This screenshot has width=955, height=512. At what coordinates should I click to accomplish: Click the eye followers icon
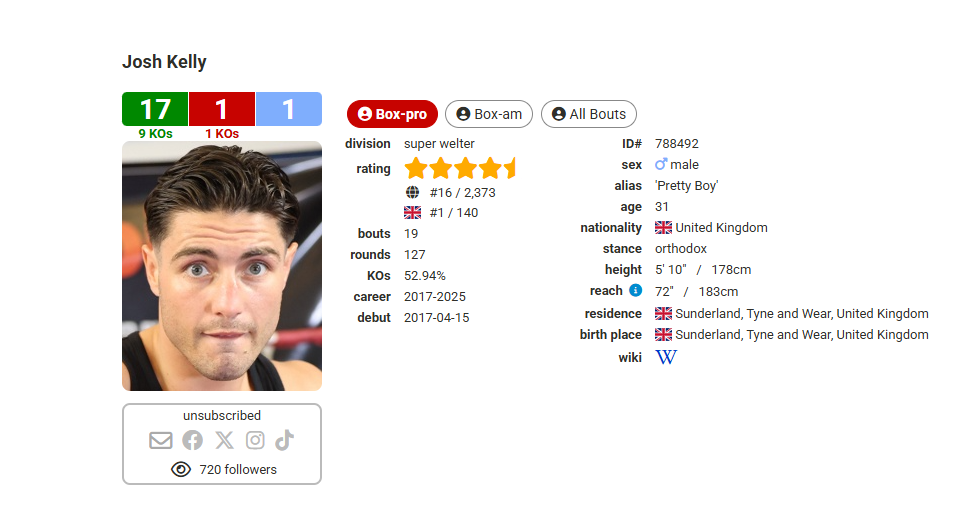coord(181,469)
